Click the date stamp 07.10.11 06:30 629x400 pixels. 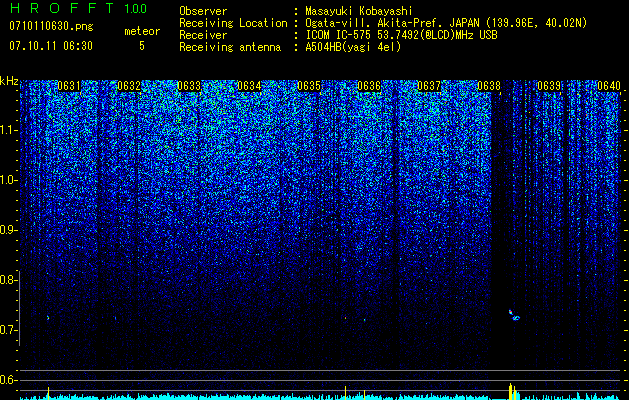[x=51, y=46]
